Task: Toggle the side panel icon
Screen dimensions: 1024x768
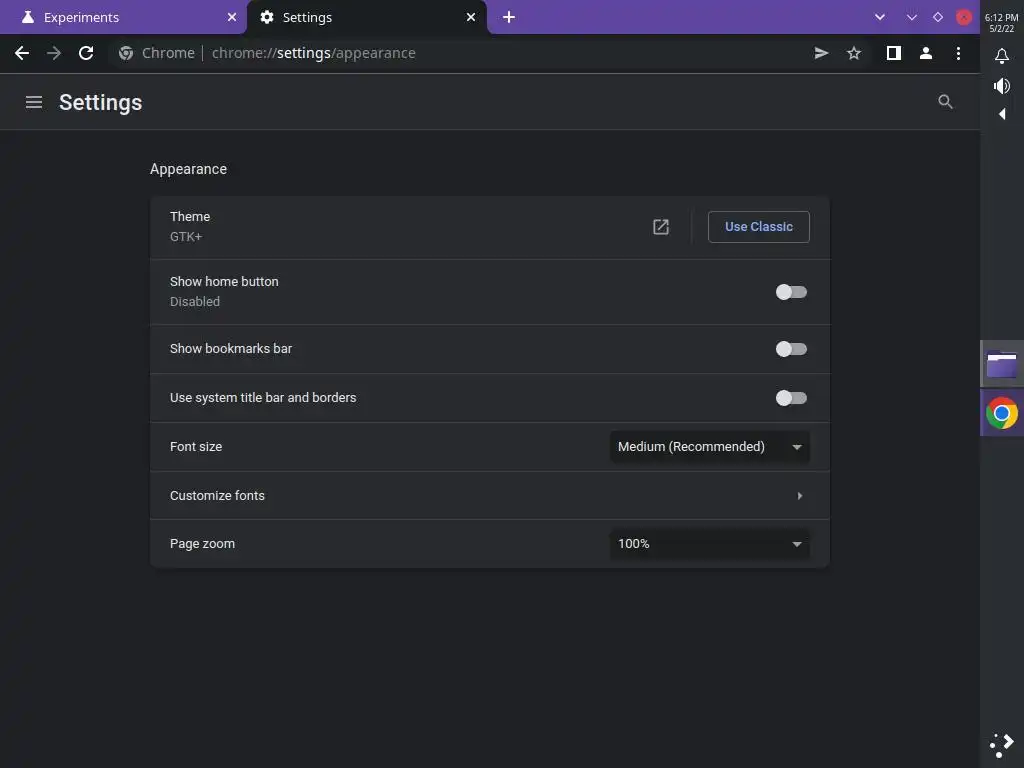Action: click(894, 53)
